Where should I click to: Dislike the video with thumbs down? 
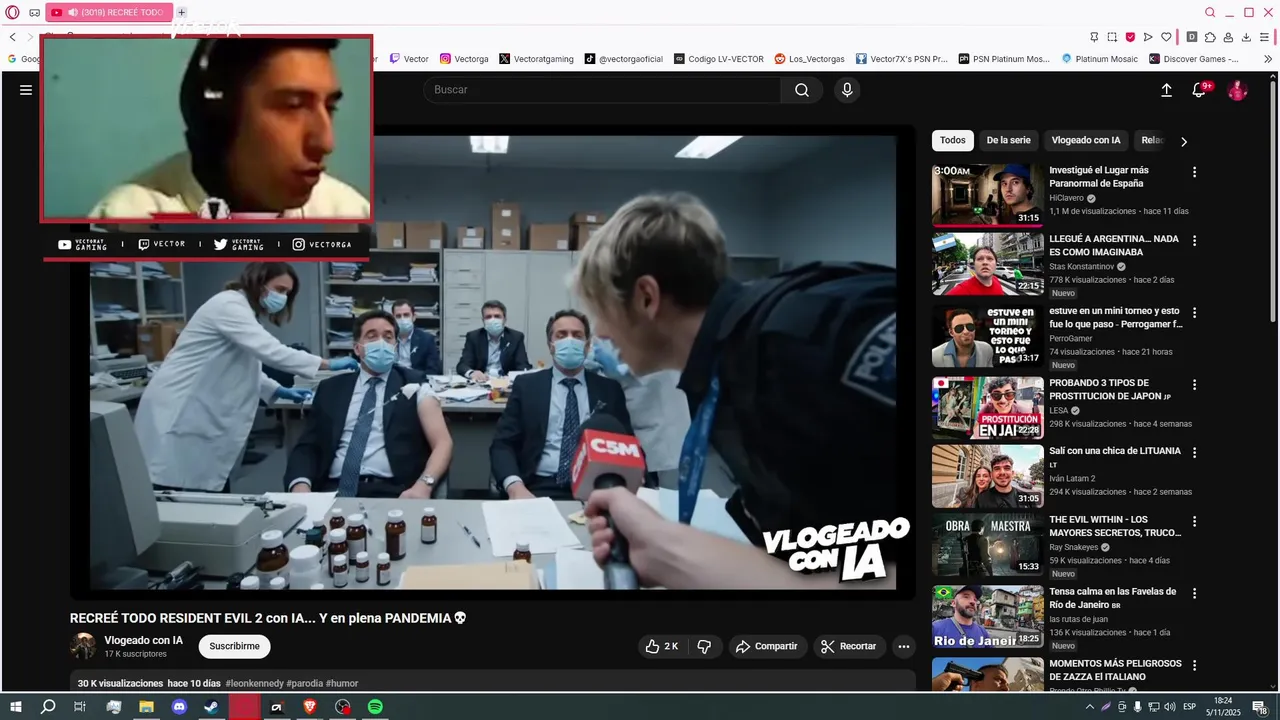[704, 647]
